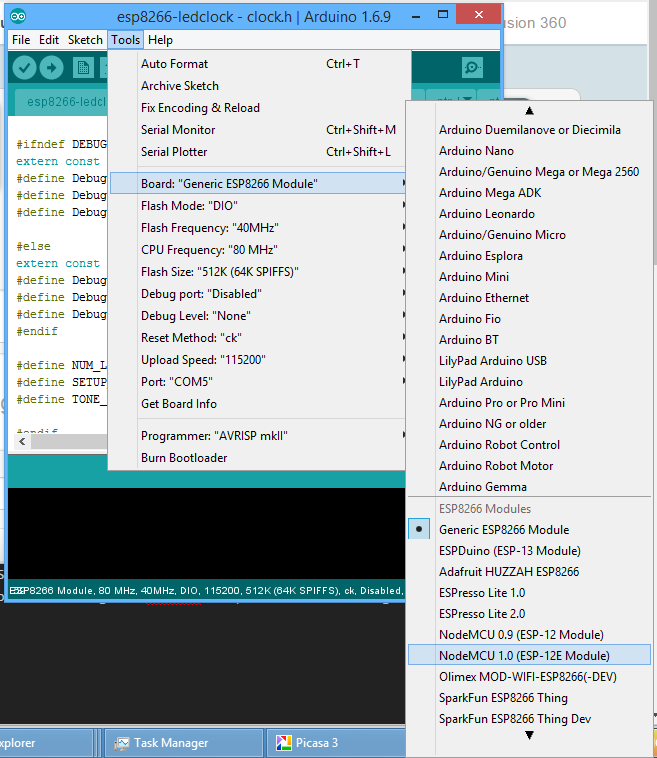Click Get Board Info
Image resolution: width=657 pixels, height=758 pixels.
pos(258,404)
